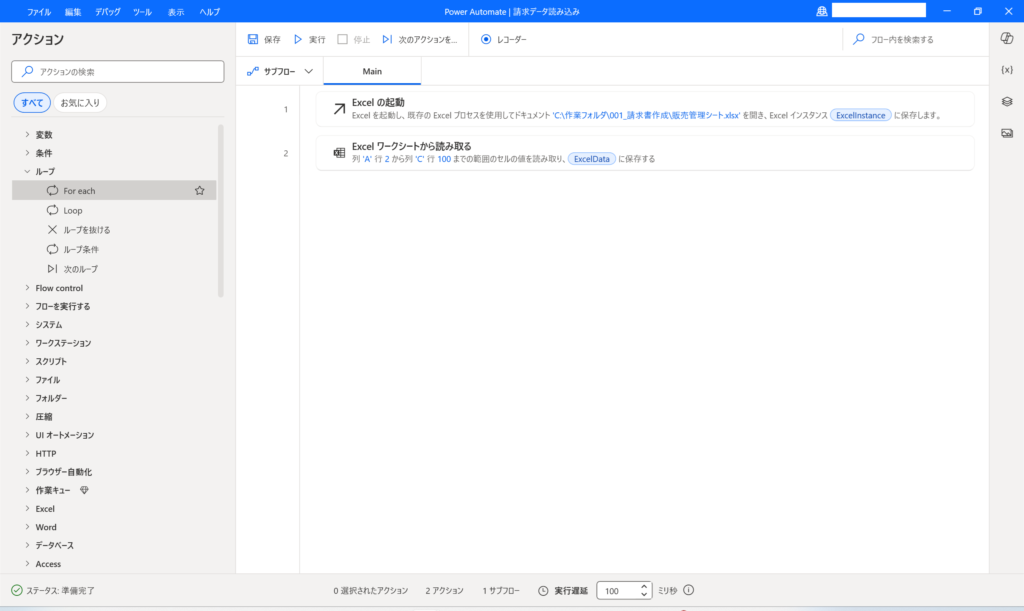The width and height of the screenshot is (1024, 611).
Task: Click the ExcelInstance variable chip
Action: (x=861, y=116)
